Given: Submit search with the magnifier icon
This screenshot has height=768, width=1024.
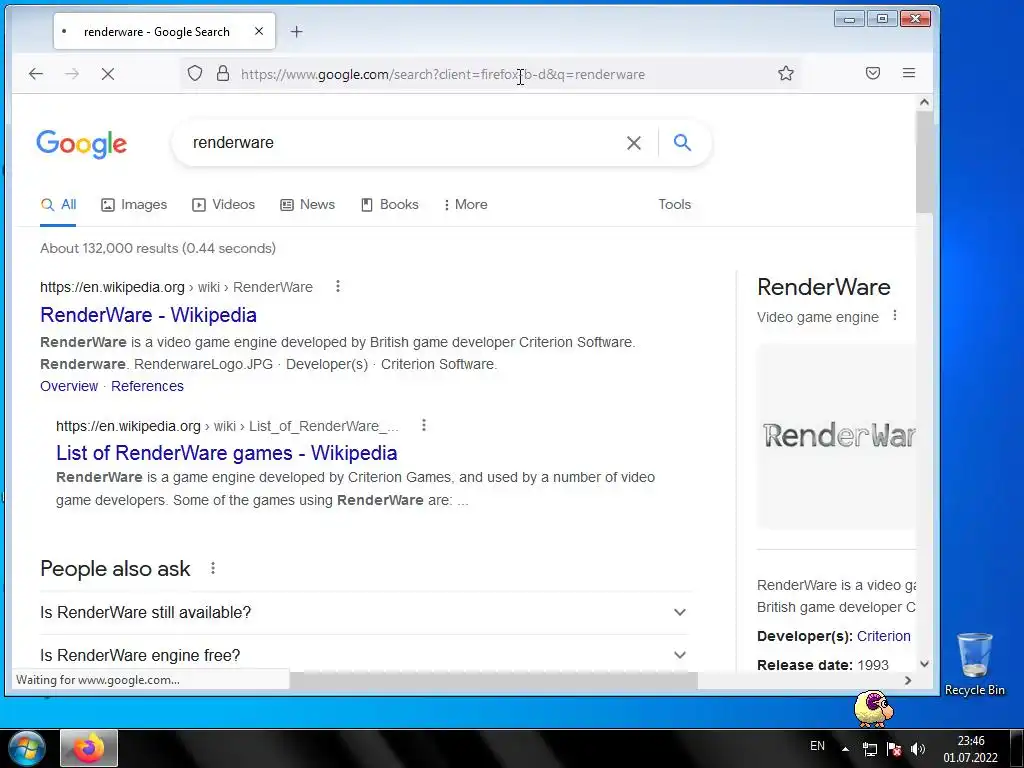Looking at the screenshot, I should point(682,142).
